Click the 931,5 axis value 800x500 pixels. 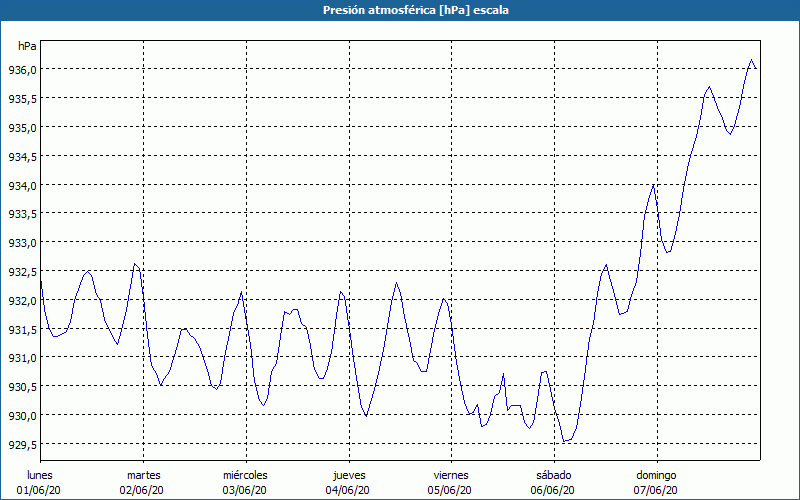point(22,330)
